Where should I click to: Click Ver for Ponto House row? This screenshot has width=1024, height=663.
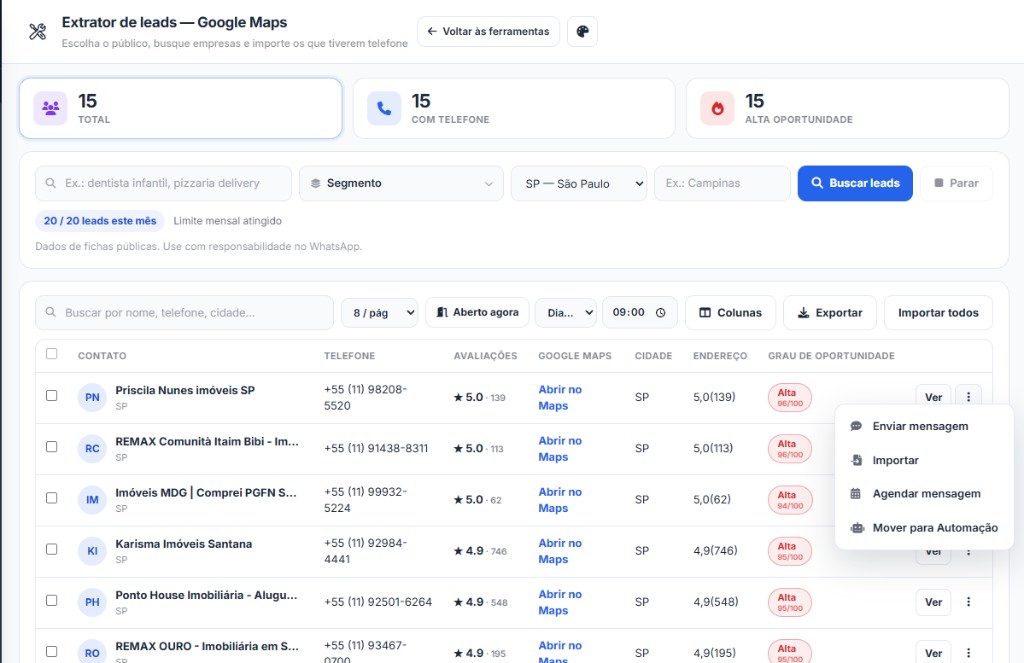[x=933, y=602]
